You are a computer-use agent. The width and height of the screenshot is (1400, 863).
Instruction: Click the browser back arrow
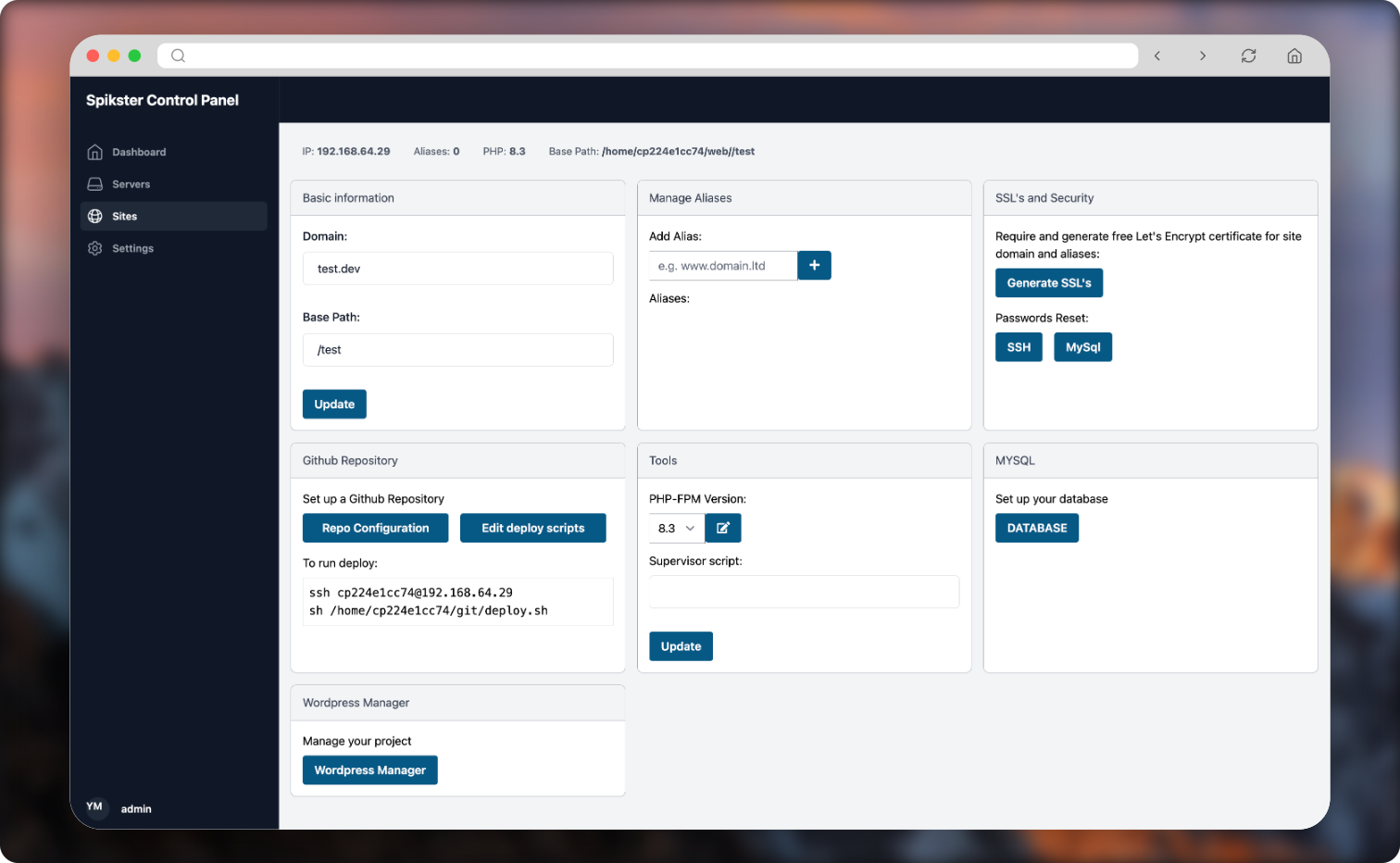point(1157,56)
